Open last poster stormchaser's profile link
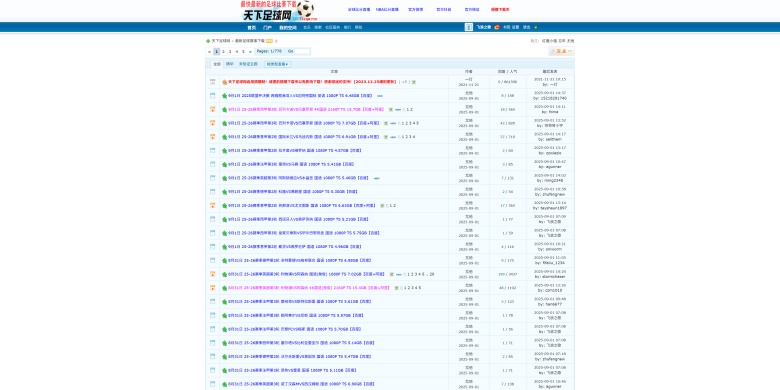Screen dimensions: 780x390 [553, 277]
